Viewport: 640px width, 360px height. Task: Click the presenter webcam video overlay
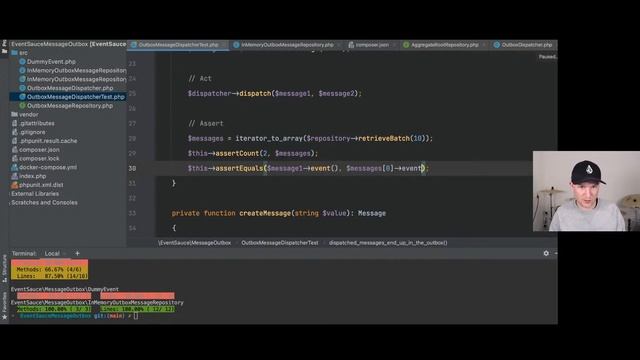click(x=586, y=191)
